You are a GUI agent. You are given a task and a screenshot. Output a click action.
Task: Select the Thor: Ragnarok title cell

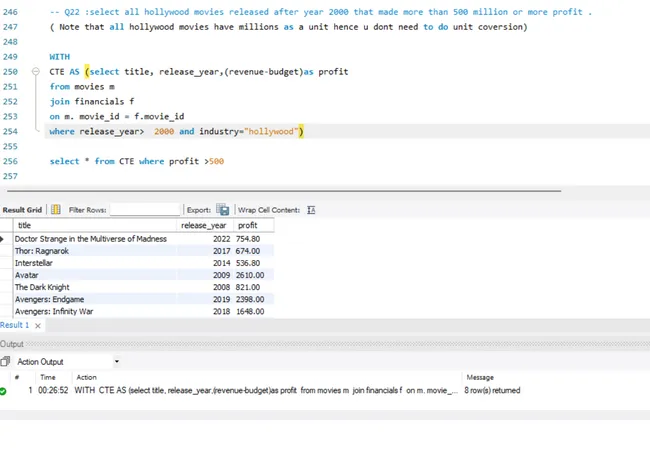(x=95, y=251)
